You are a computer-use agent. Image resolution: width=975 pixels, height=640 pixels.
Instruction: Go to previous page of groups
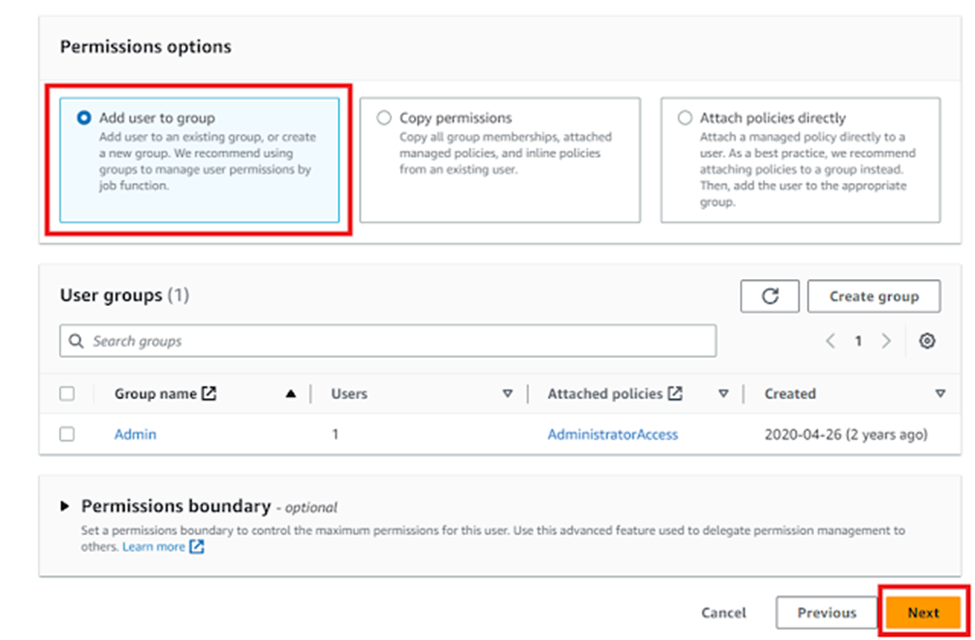(830, 341)
